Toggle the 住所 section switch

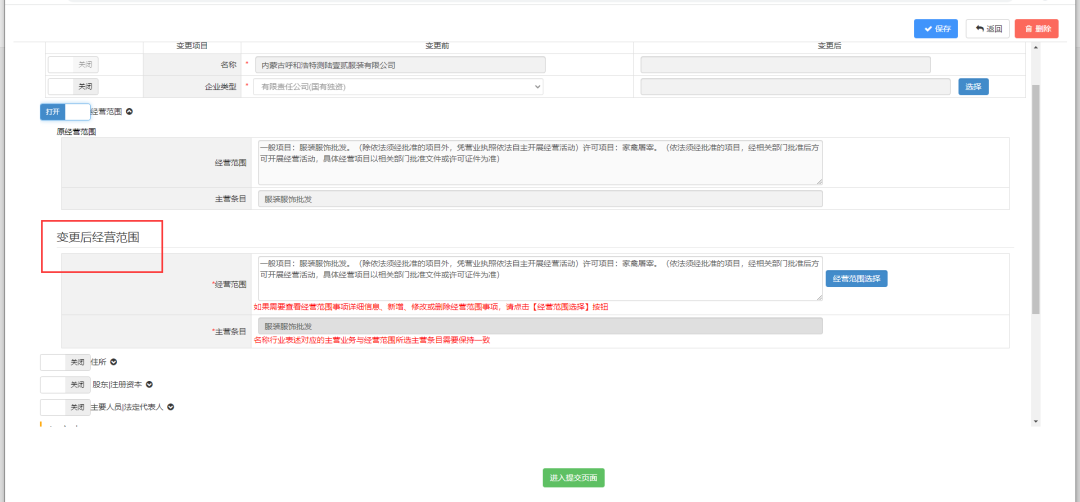(65, 362)
